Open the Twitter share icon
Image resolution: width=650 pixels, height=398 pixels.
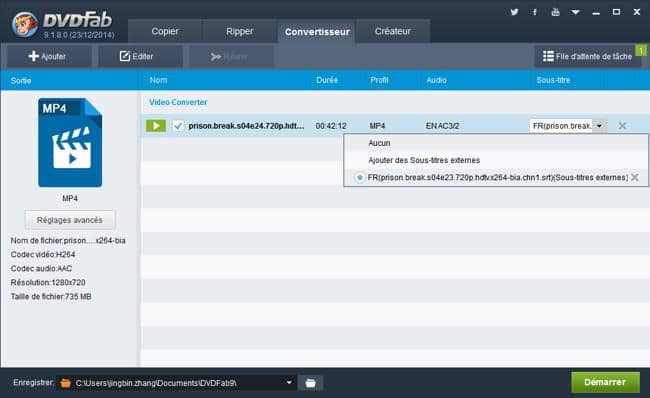coord(514,12)
